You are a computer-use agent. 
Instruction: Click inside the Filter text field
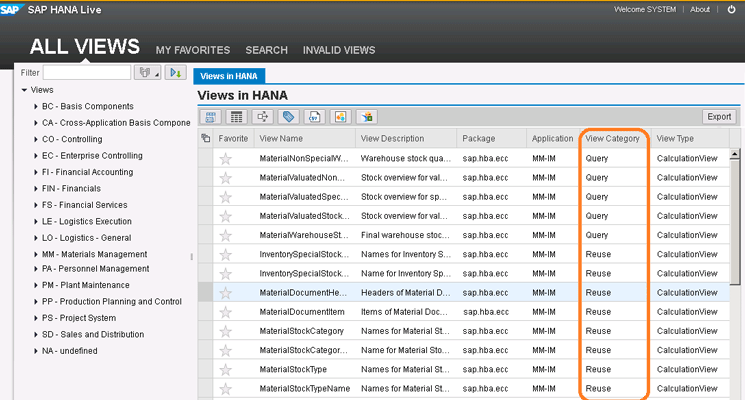tap(86, 72)
